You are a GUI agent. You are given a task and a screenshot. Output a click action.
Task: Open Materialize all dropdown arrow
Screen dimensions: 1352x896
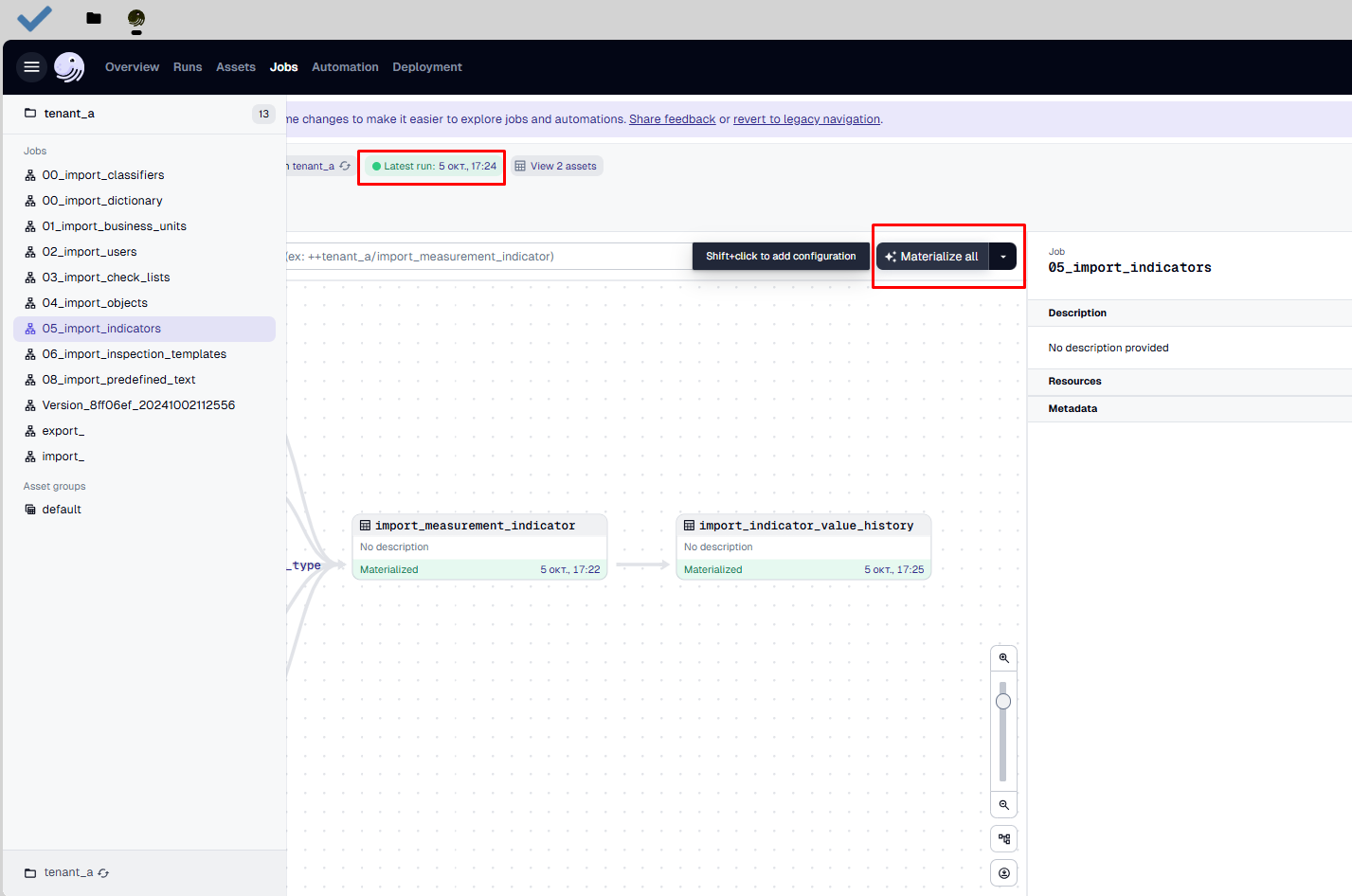point(1002,257)
